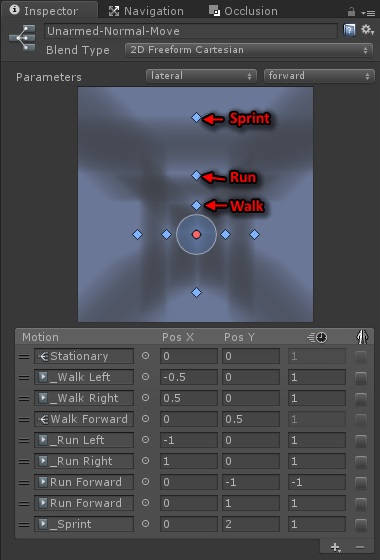Edit Pos Y value for Walk Forward

point(251,419)
